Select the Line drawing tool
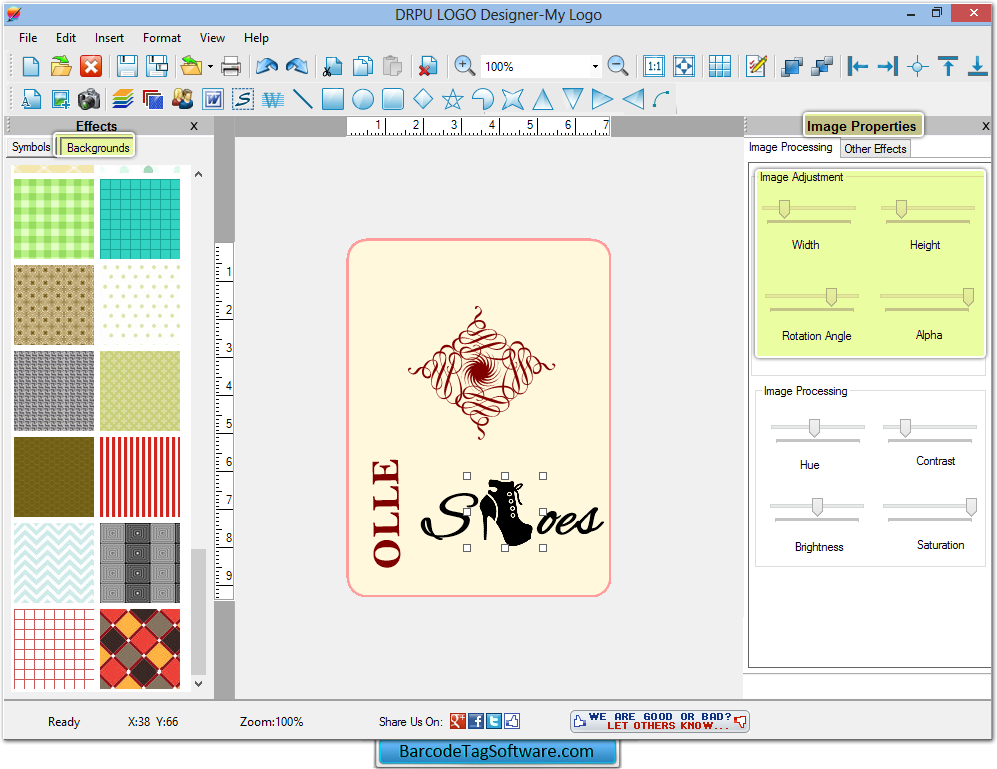 click(x=303, y=99)
